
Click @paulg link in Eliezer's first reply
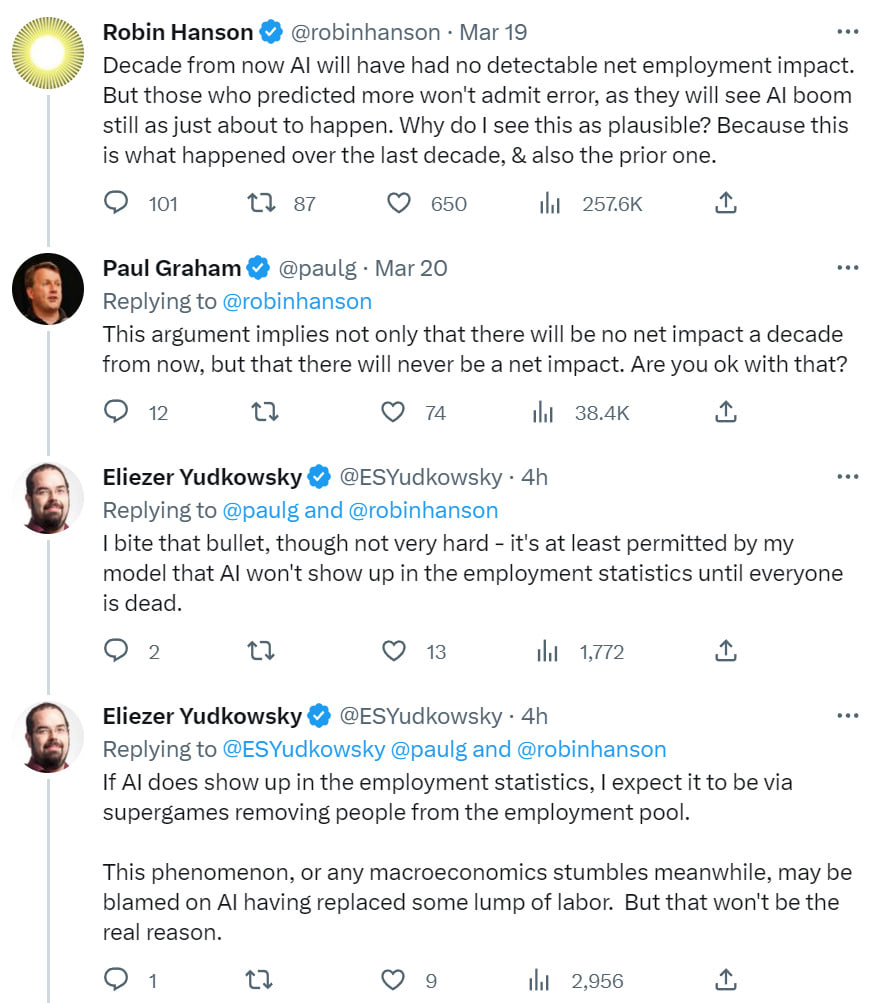click(x=260, y=510)
